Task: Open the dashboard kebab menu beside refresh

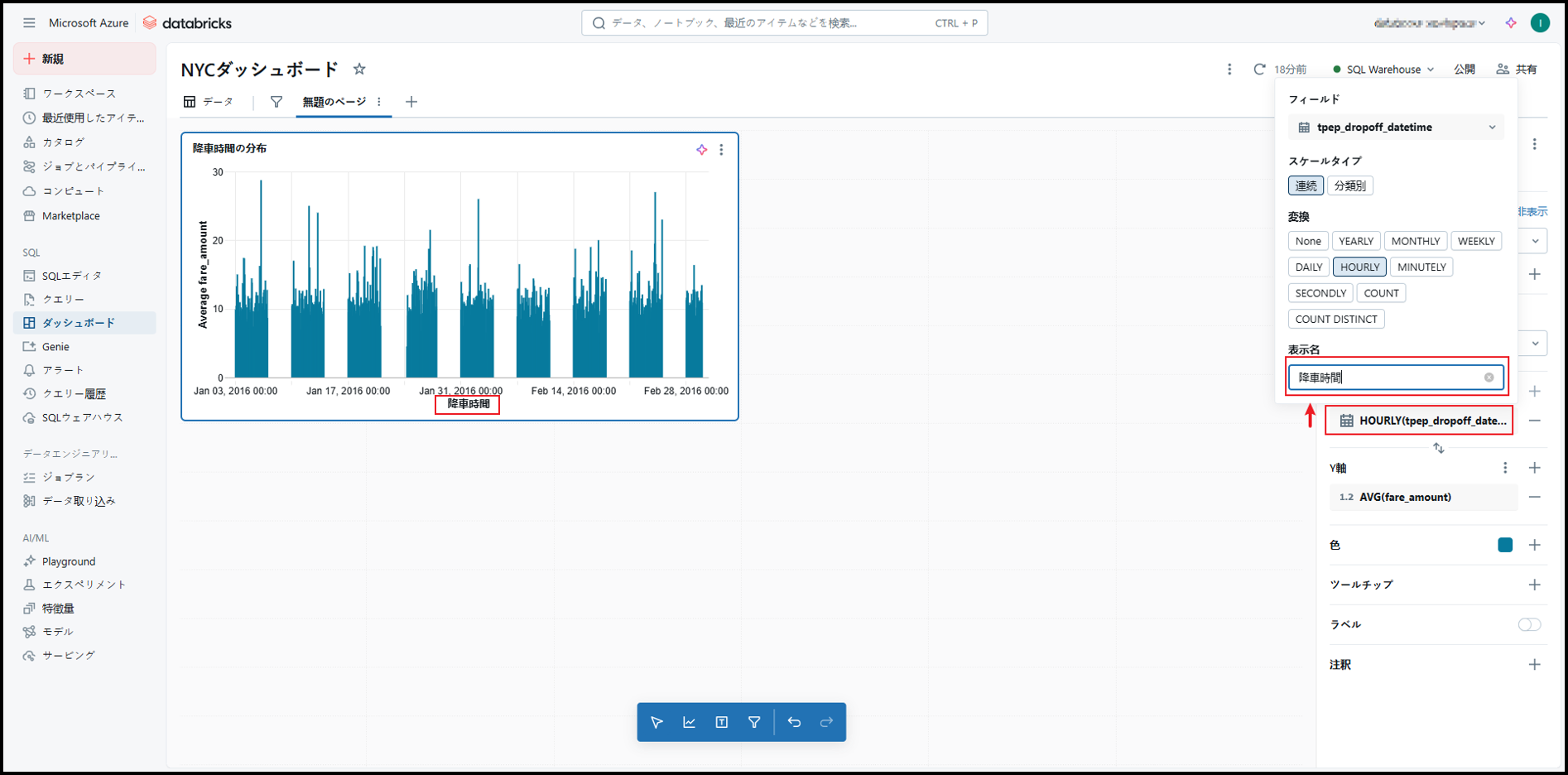Action: (1229, 70)
